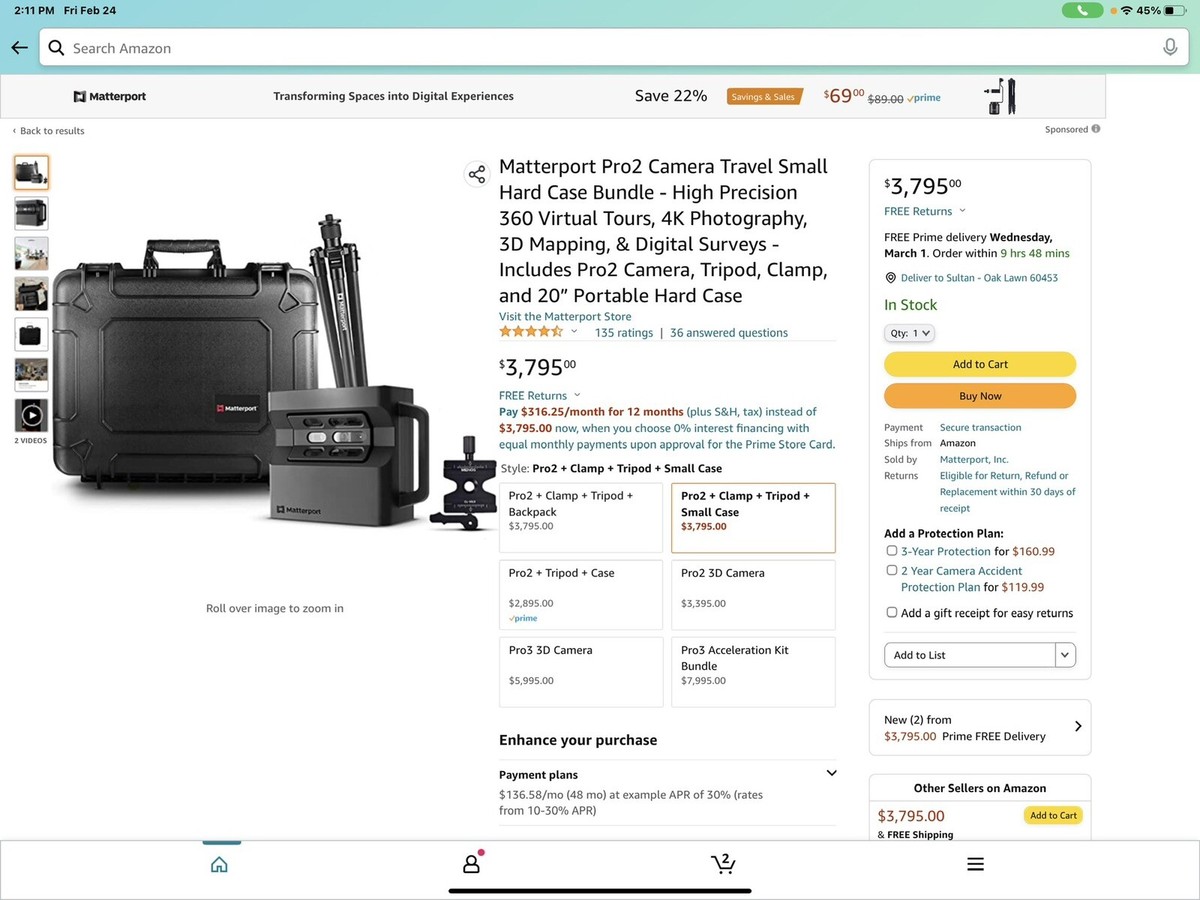This screenshot has height=900, width=1200.
Task: Open the hamburger menu icon
Action: [x=976, y=865]
